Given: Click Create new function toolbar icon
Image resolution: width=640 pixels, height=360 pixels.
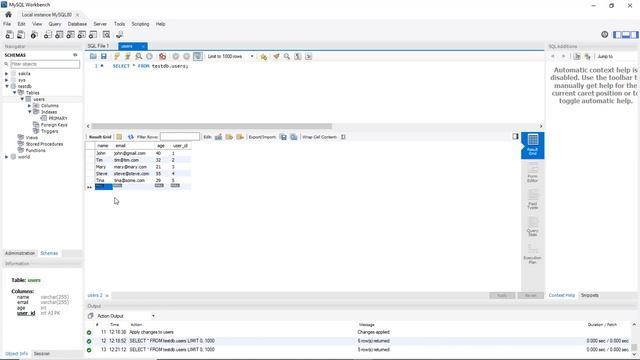Looking at the screenshot, I should (93, 35).
